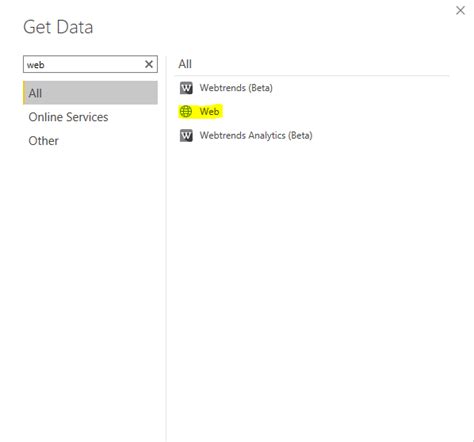Select the Online Services category
This screenshot has width=474, height=442.
[x=68, y=117]
